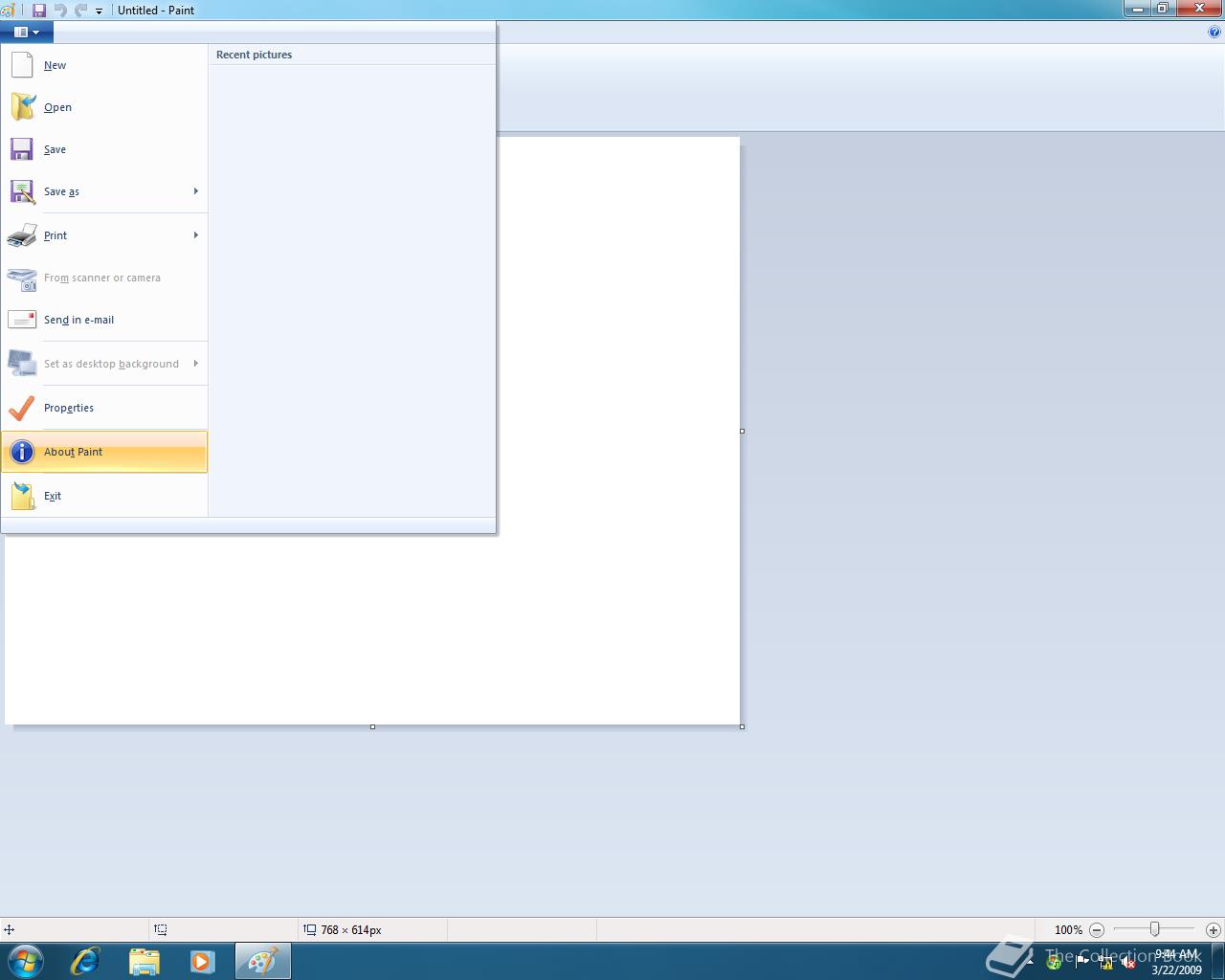The height and width of the screenshot is (980, 1225).
Task: Launch Internet Explorer from the taskbar
Action: (x=85, y=961)
